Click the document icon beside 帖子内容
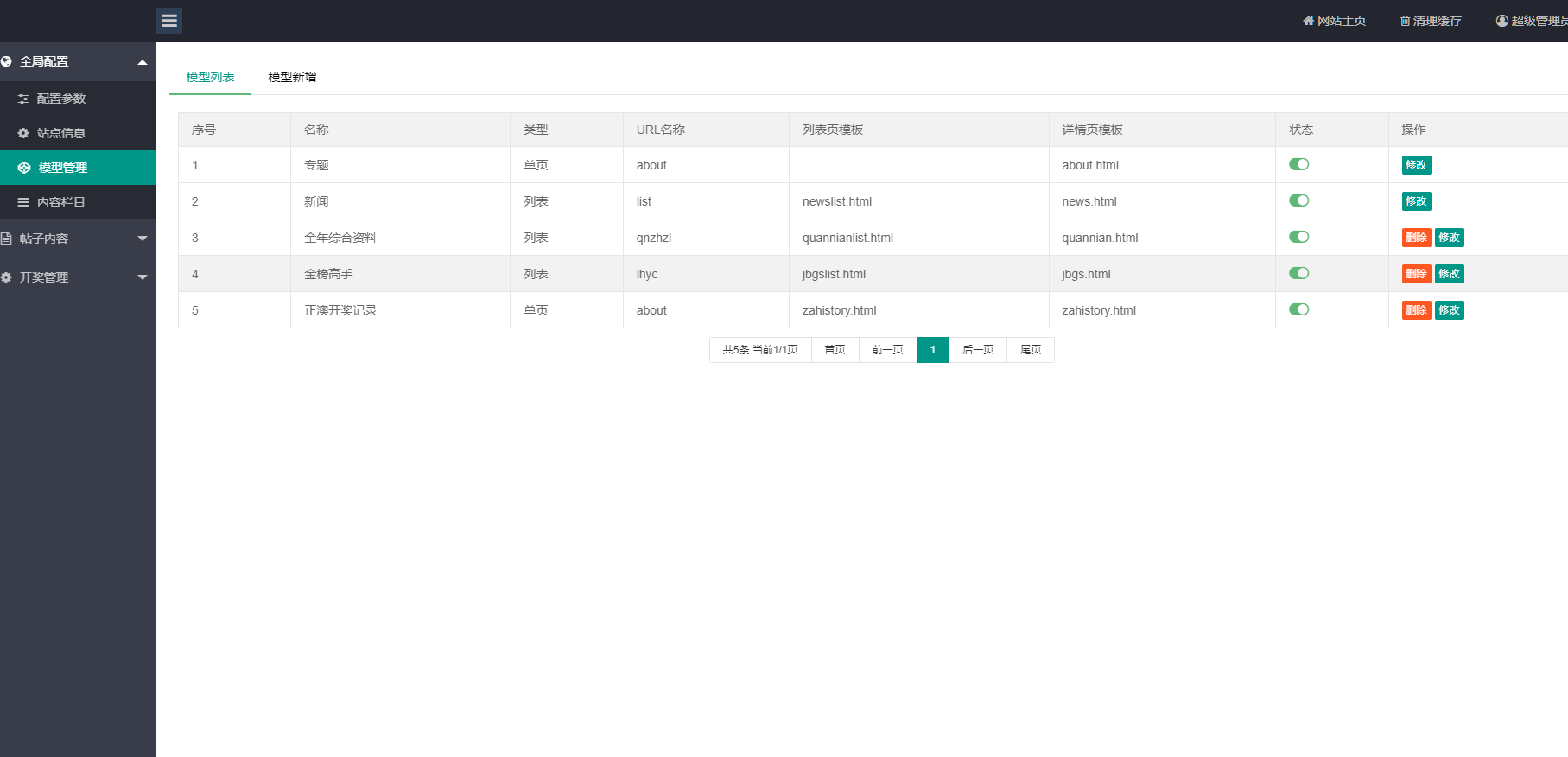 point(6,239)
